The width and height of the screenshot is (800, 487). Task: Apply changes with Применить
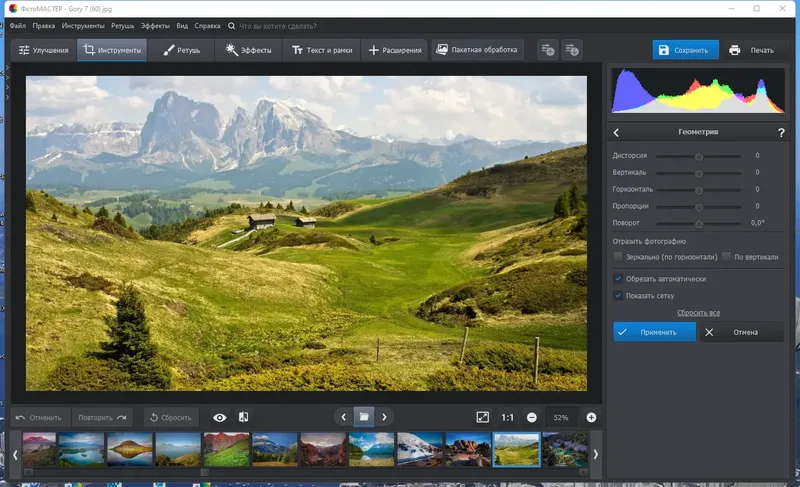pyautogui.click(x=655, y=332)
